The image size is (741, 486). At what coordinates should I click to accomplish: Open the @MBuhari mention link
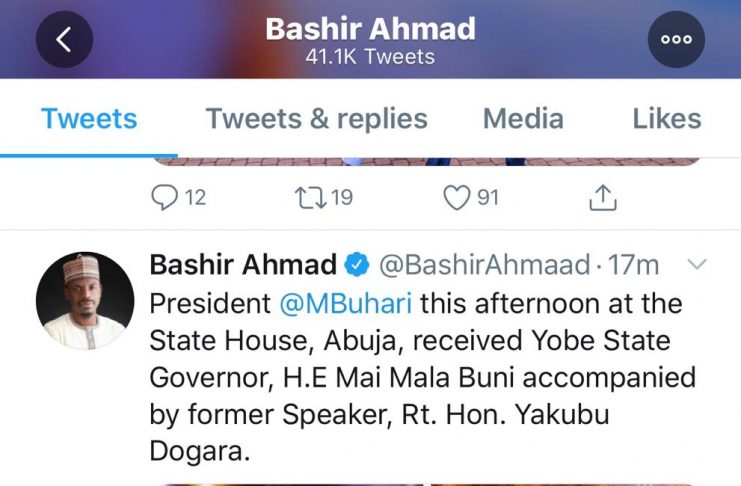point(359,302)
